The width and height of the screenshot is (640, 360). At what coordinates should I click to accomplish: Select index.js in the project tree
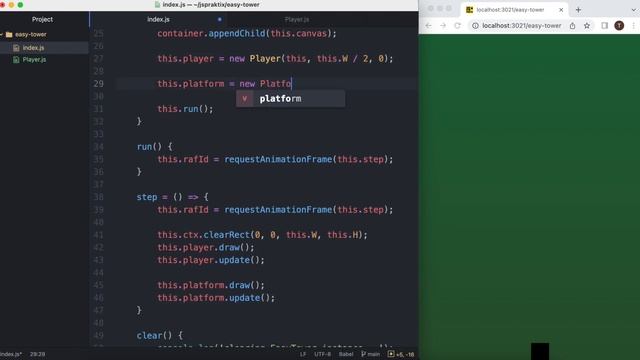tap(33, 48)
